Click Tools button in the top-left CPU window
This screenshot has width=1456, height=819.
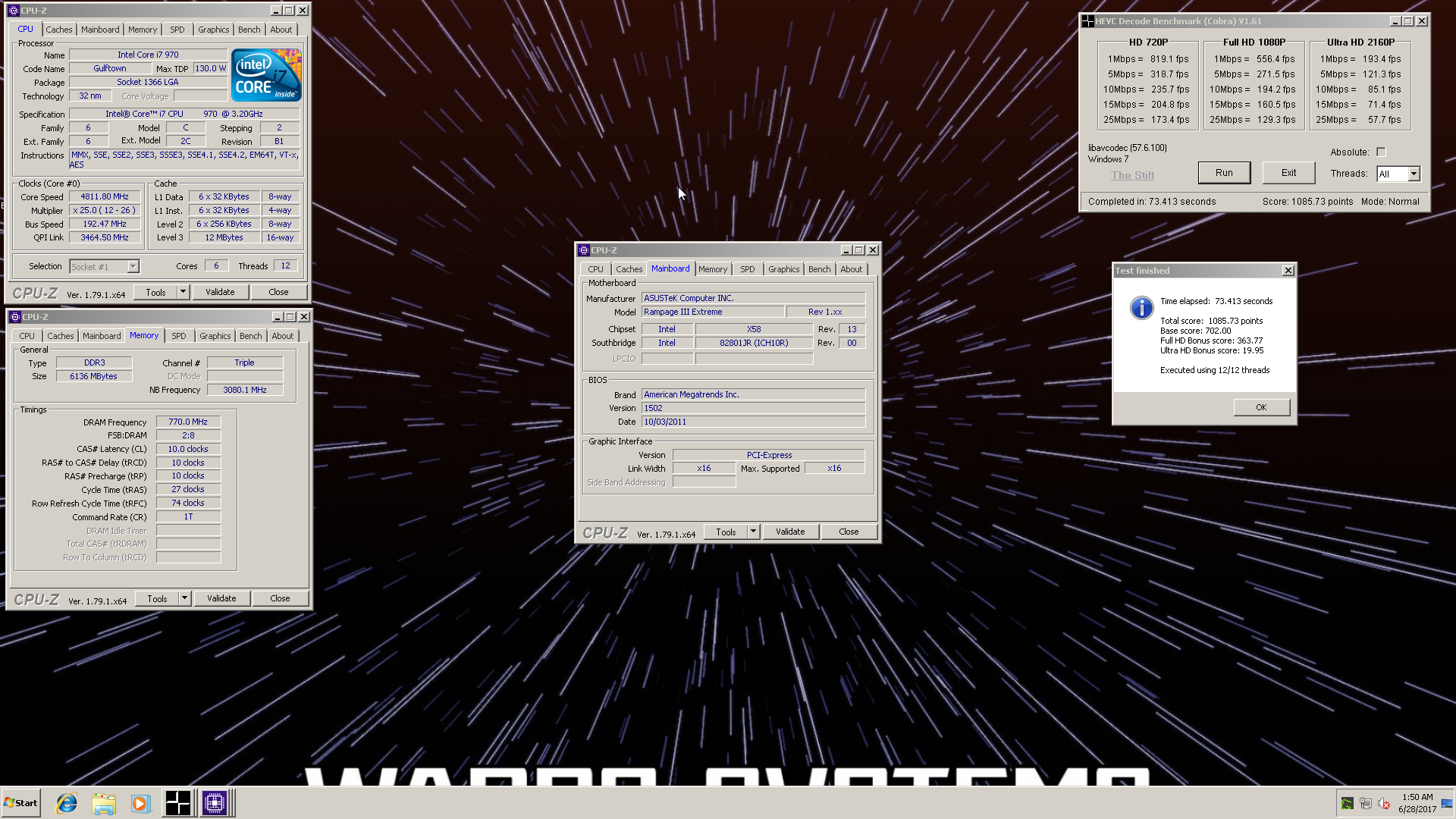pyautogui.click(x=155, y=292)
